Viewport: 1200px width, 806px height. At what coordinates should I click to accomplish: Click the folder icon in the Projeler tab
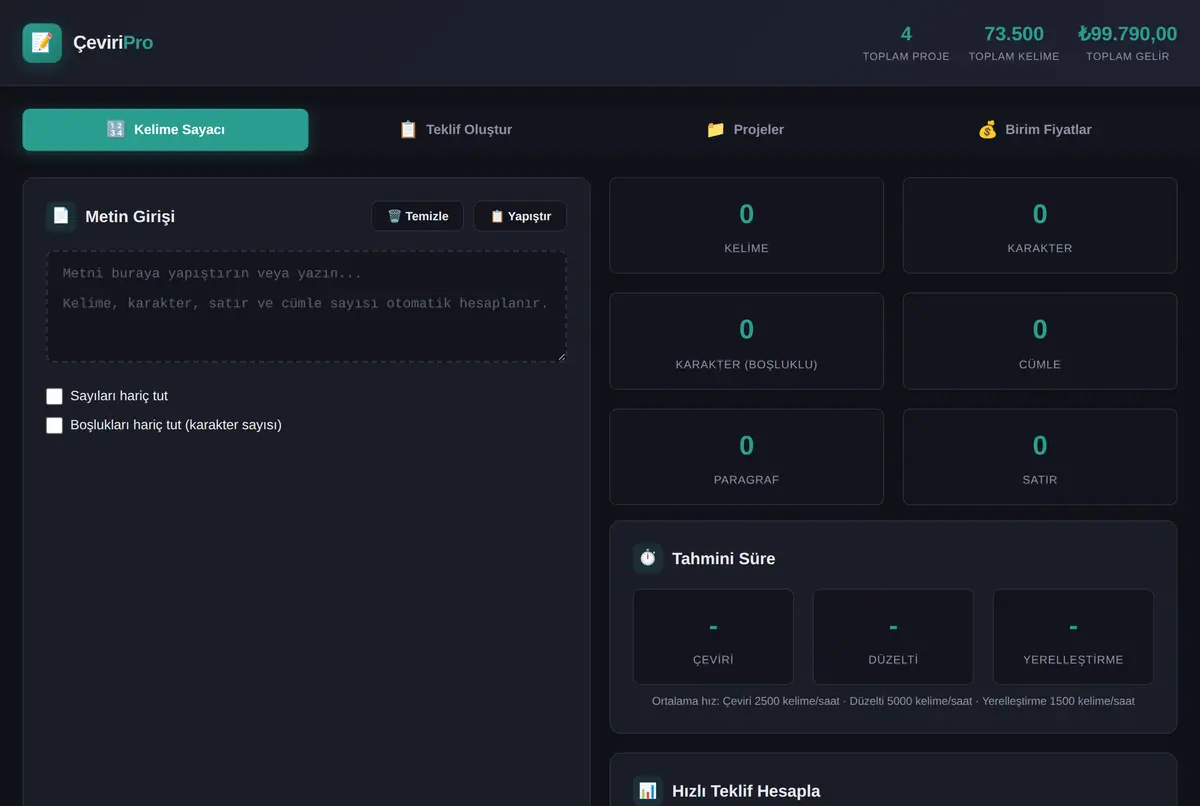pyautogui.click(x=715, y=130)
